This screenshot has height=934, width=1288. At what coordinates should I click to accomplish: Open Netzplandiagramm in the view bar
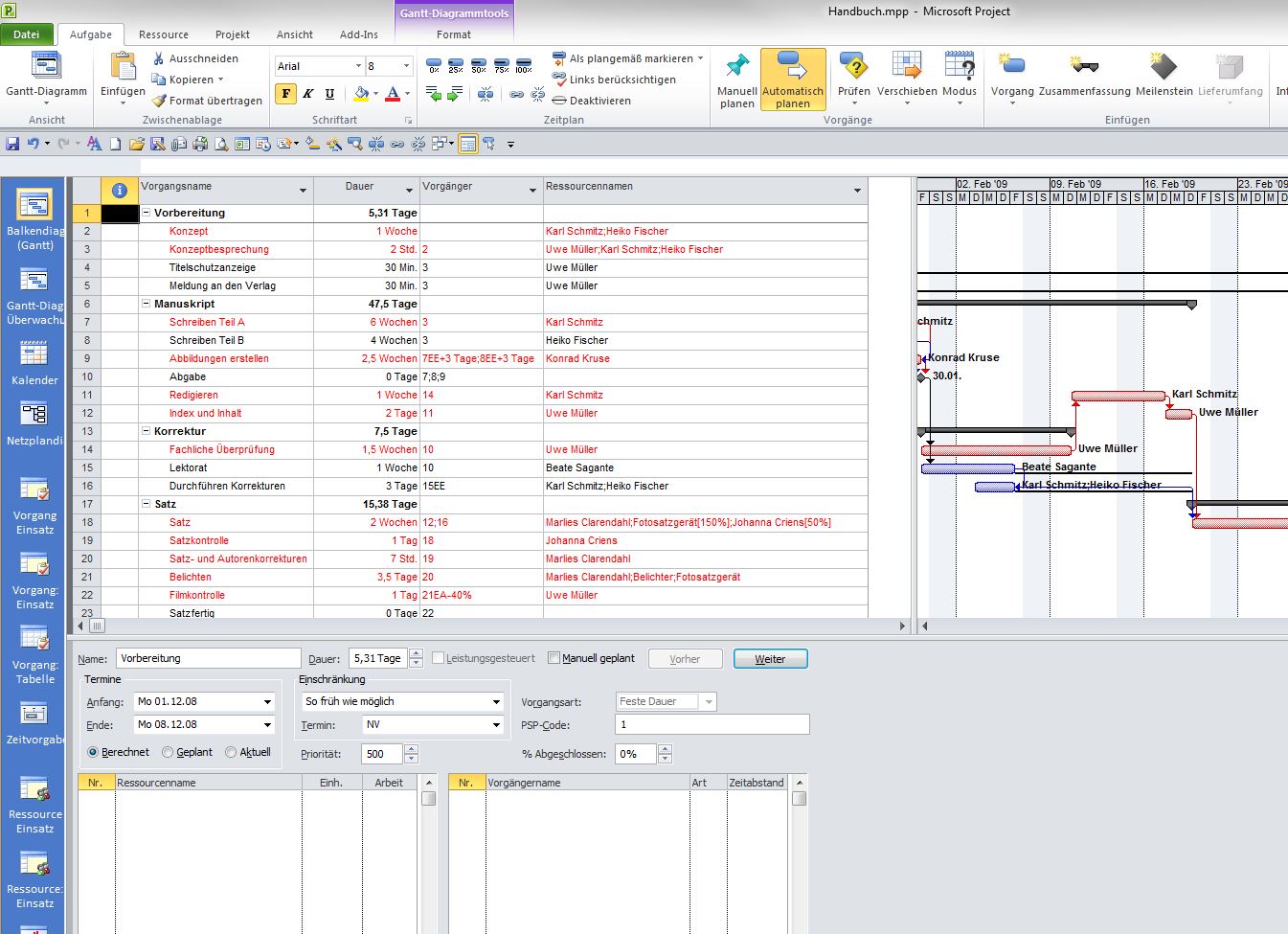(34, 424)
